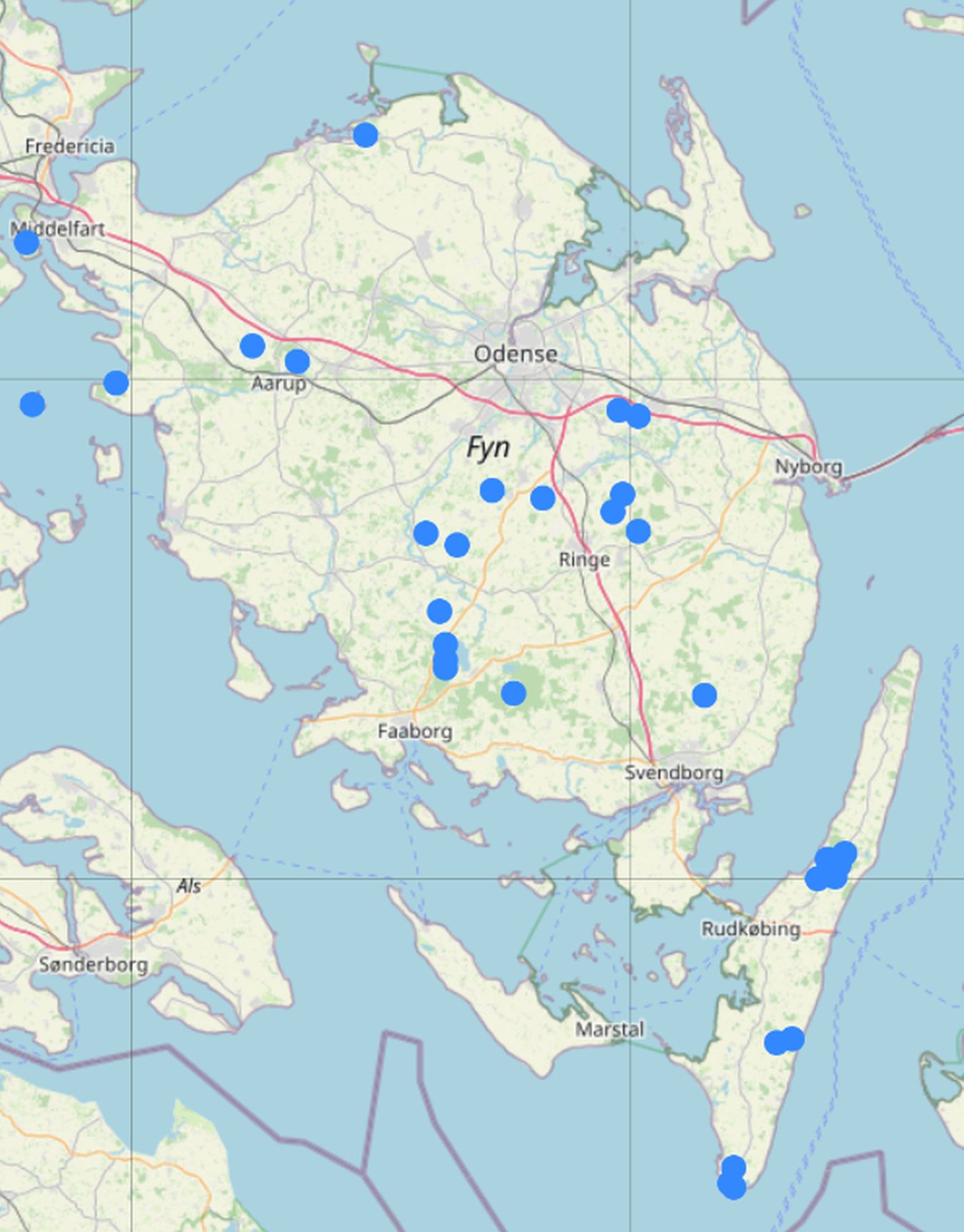Image resolution: width=964 pixels, height=1232 pixels.
Task: Select the isolated marker north of Svendborg
Action: (704, 695)
